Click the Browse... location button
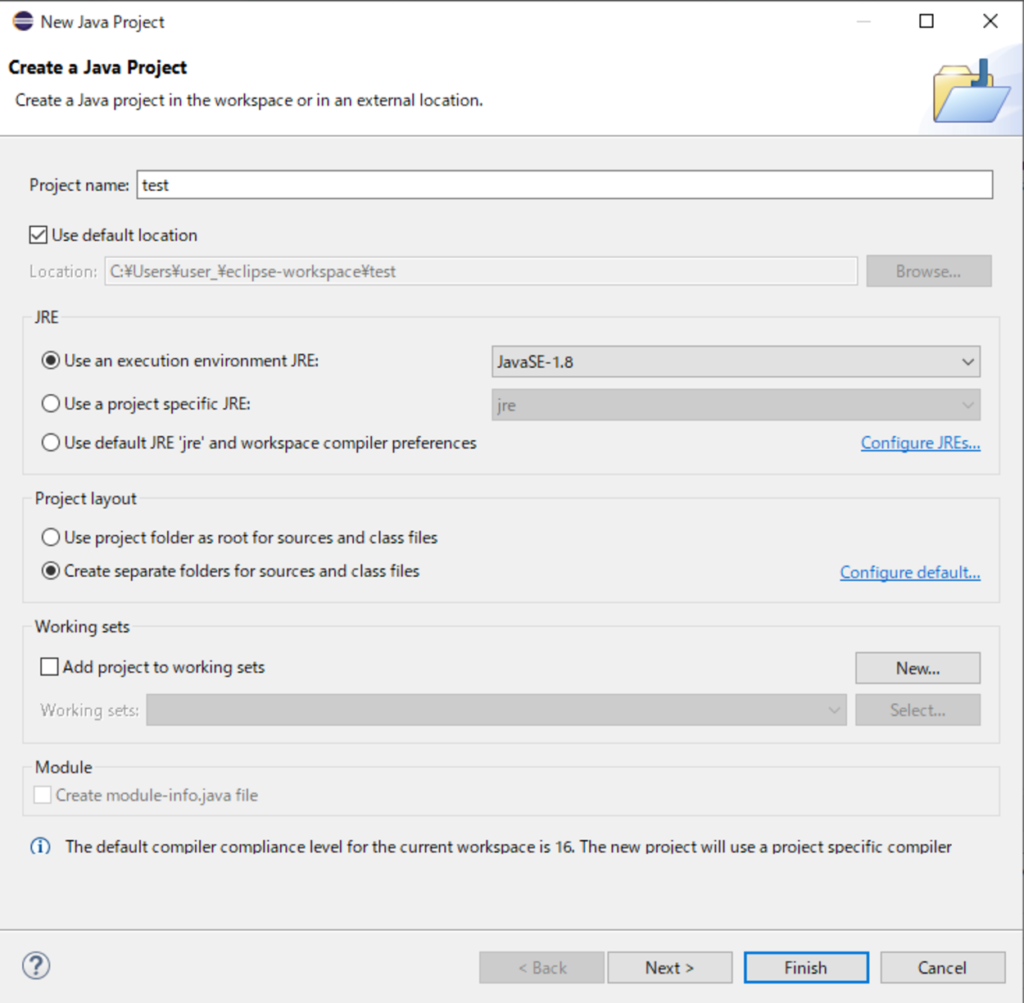Screen dimensions: 1024x1003 point(929,271)
